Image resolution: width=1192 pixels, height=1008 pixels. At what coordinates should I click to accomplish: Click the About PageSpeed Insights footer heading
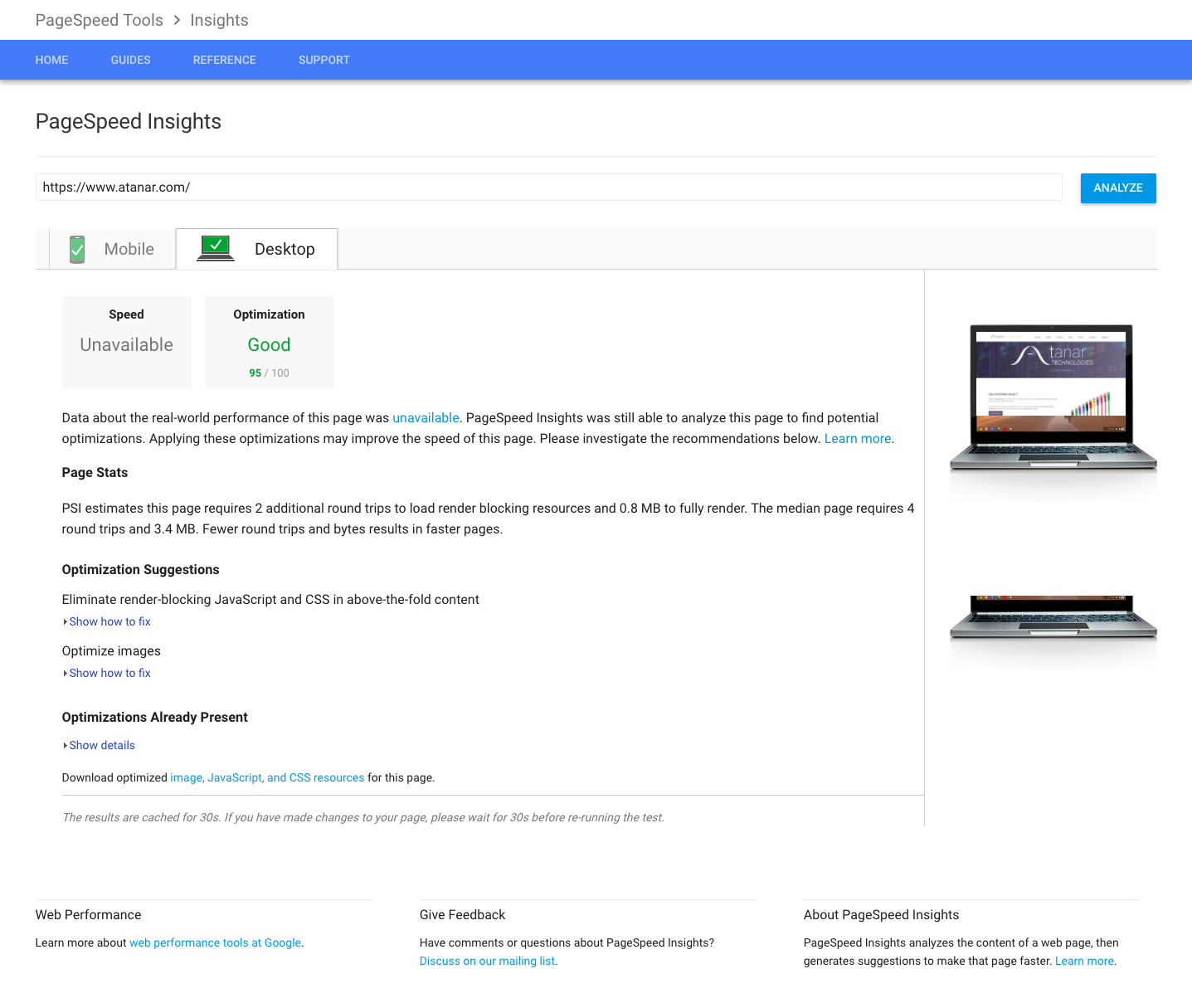click(881, 914)
